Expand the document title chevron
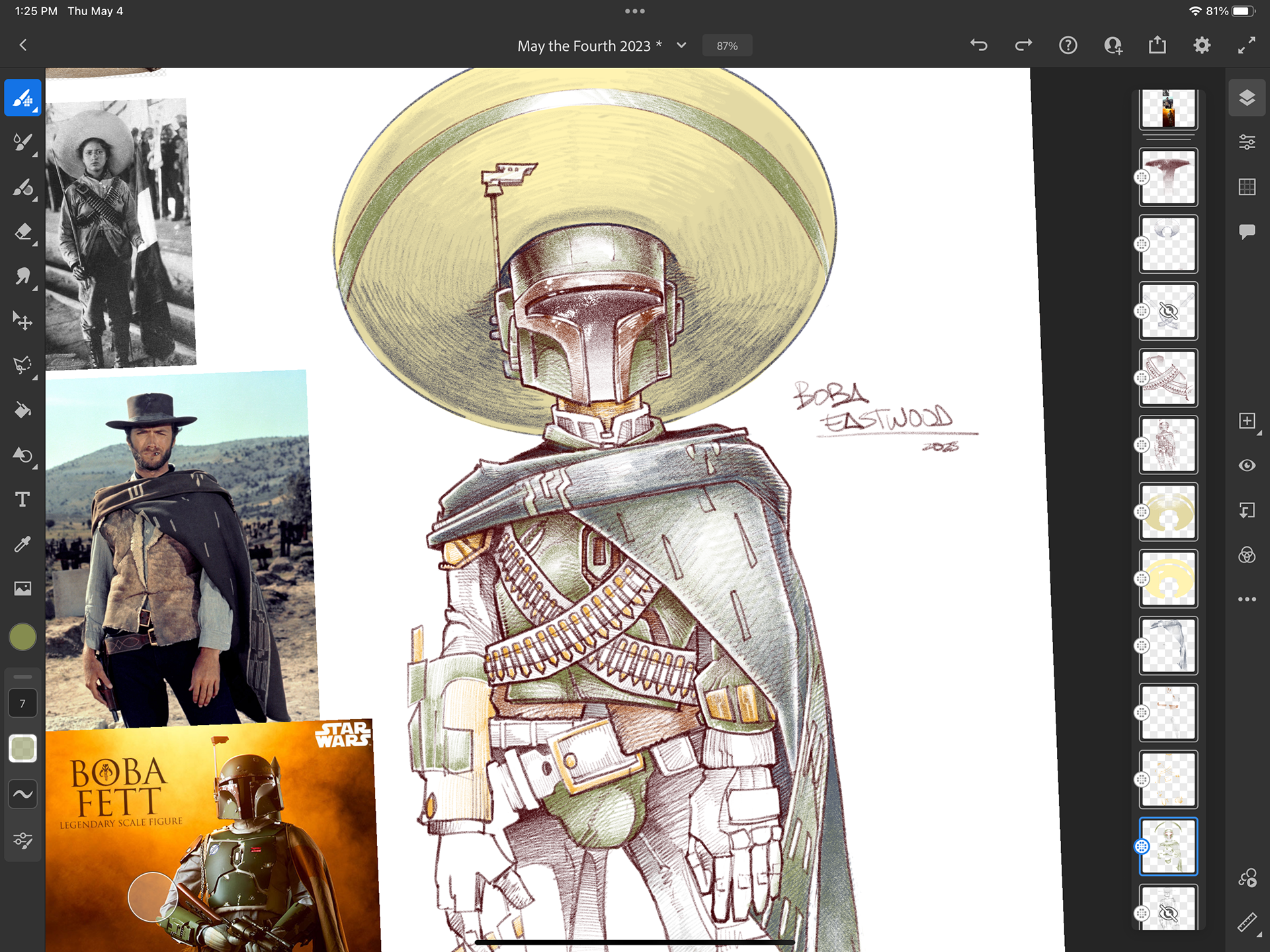 tap(681, 45)
